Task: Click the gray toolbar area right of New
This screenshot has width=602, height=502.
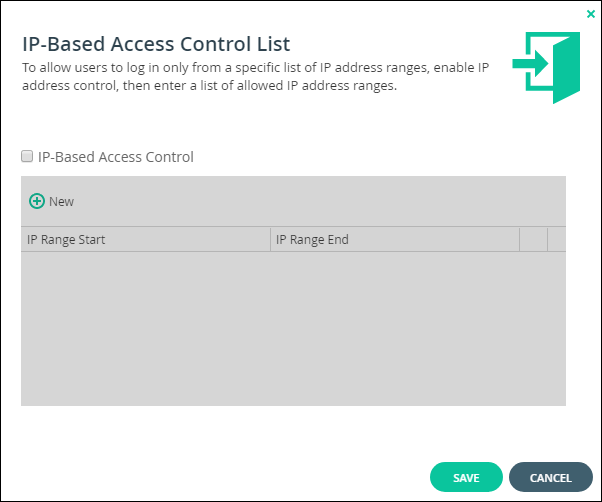Action: point(320,201)
